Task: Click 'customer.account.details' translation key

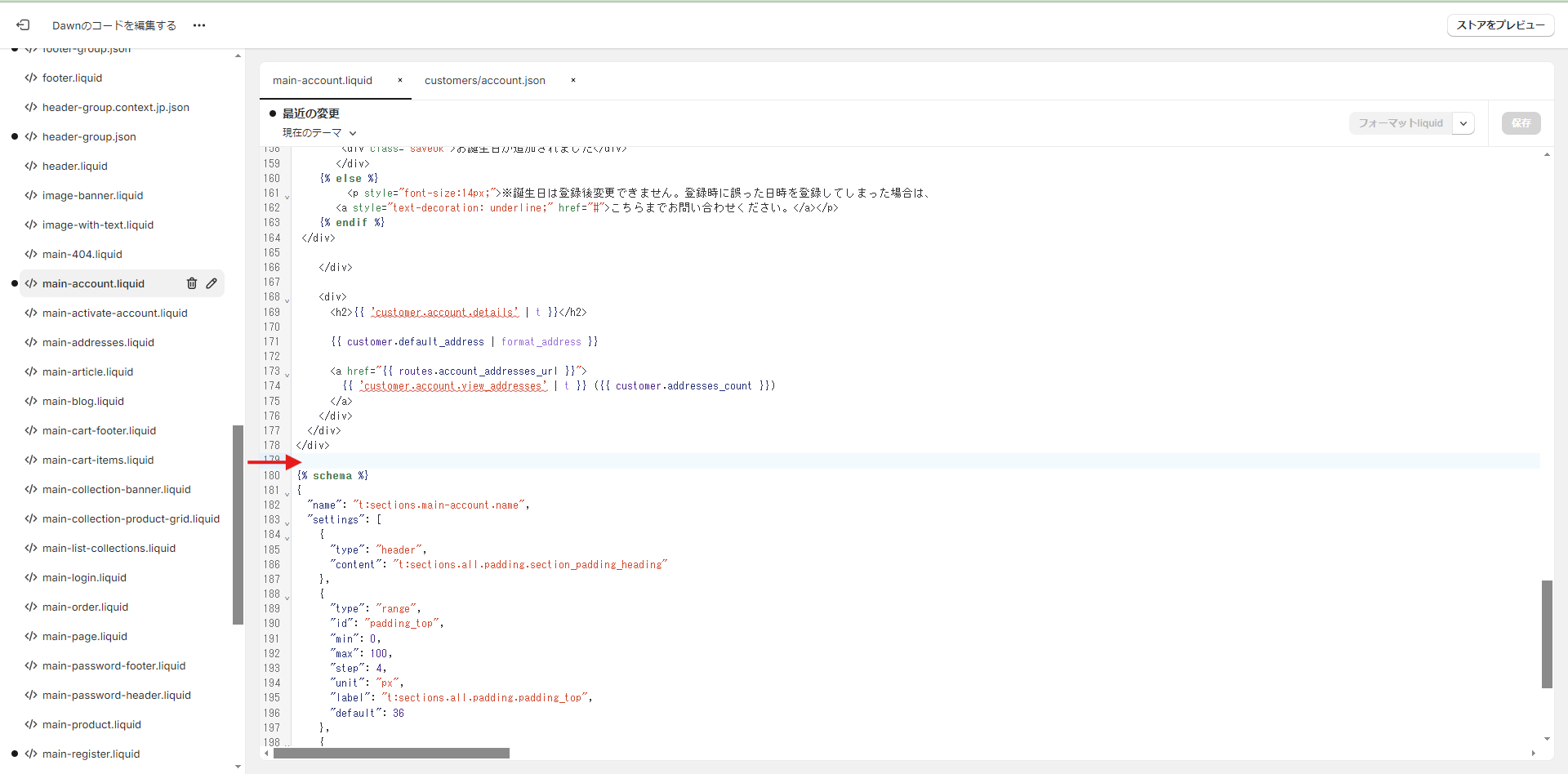Action: pos(445,312)
